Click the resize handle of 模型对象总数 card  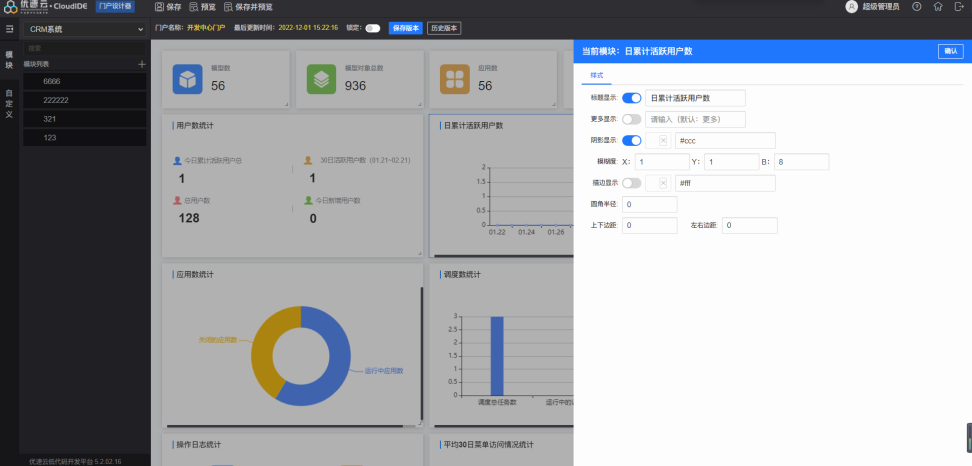(x=420, y=104)
